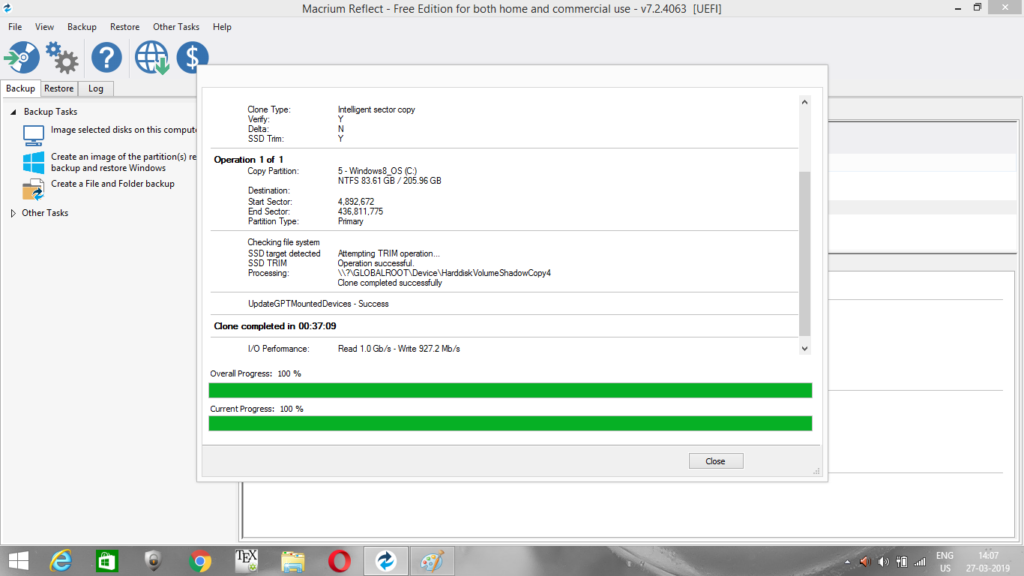
Task: Open the Help menu
Action: [222, 27]
